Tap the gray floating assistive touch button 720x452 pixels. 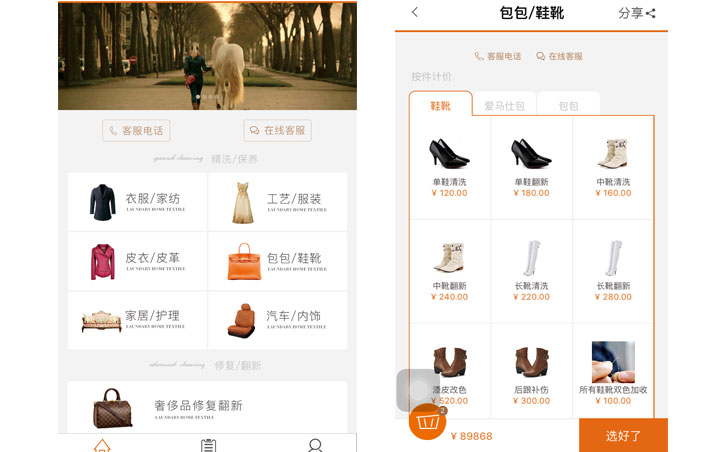[x=416, y=389]
